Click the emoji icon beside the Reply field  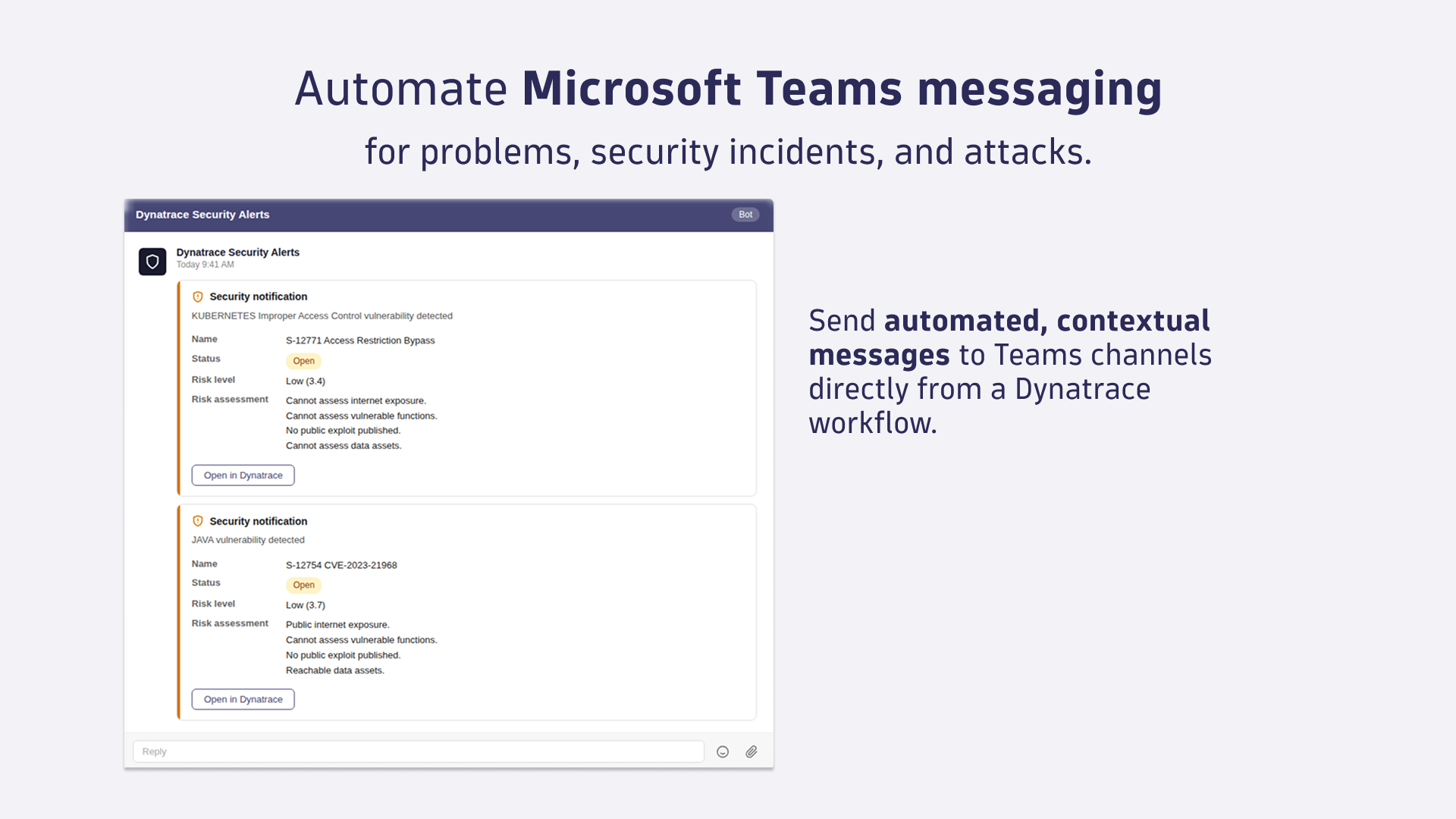[x=723, y=752]
